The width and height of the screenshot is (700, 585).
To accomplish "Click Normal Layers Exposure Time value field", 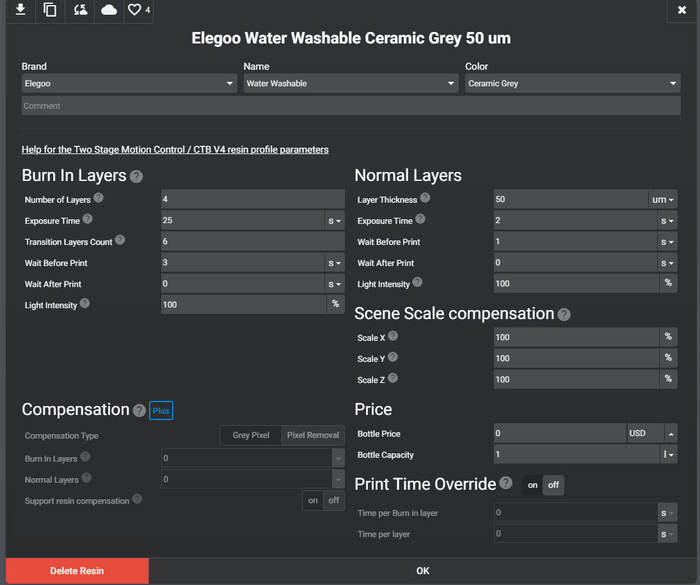I will [x=575, y=220].
